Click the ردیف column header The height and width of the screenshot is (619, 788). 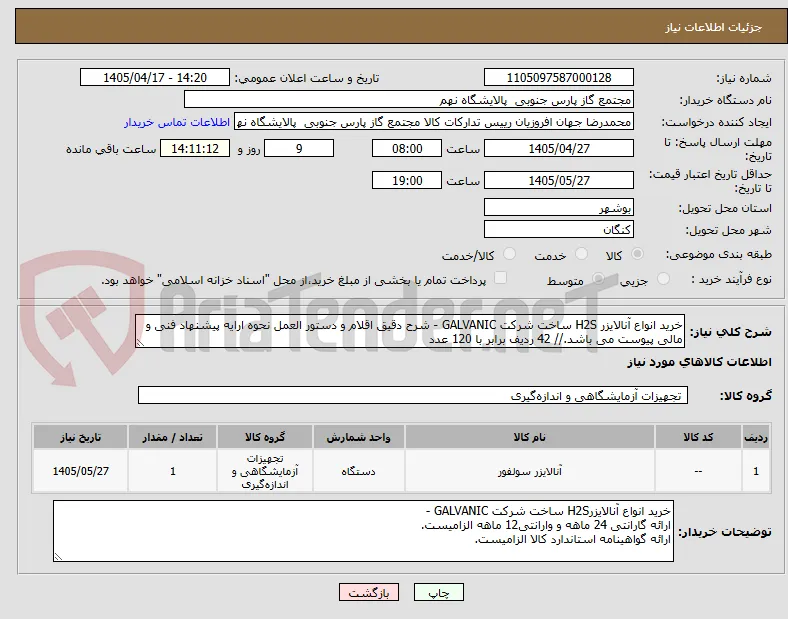pyautogui.click(x=756, y=437)
